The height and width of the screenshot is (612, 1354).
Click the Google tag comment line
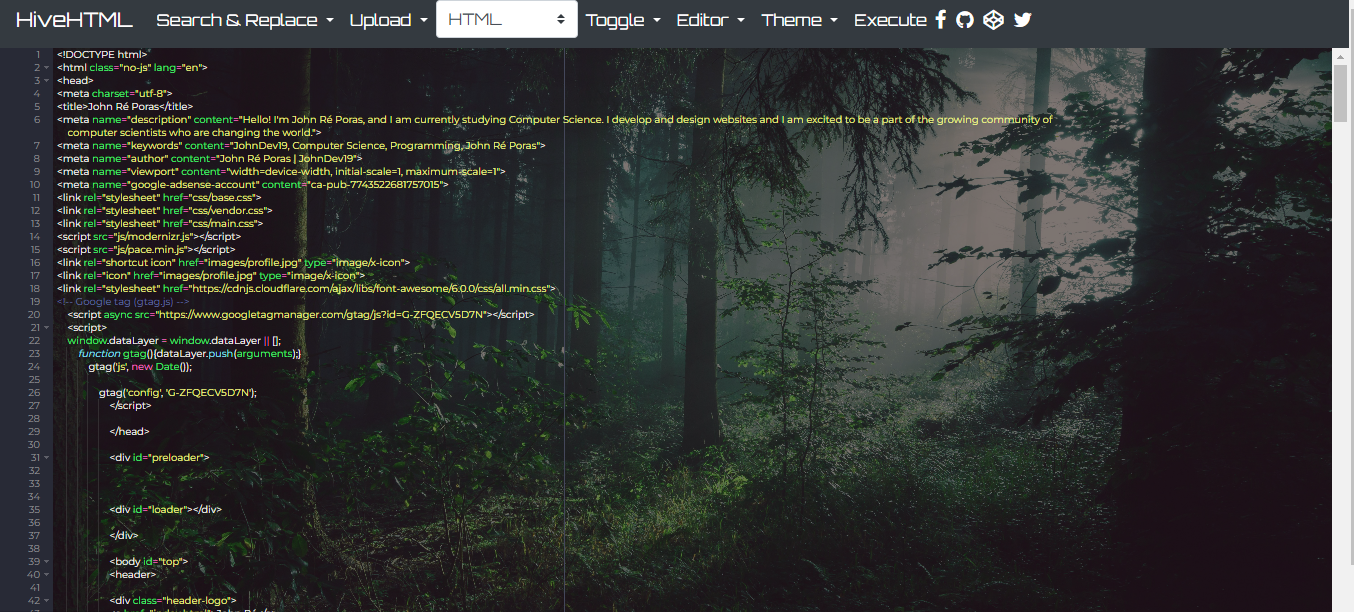click(x=123, y=301)
